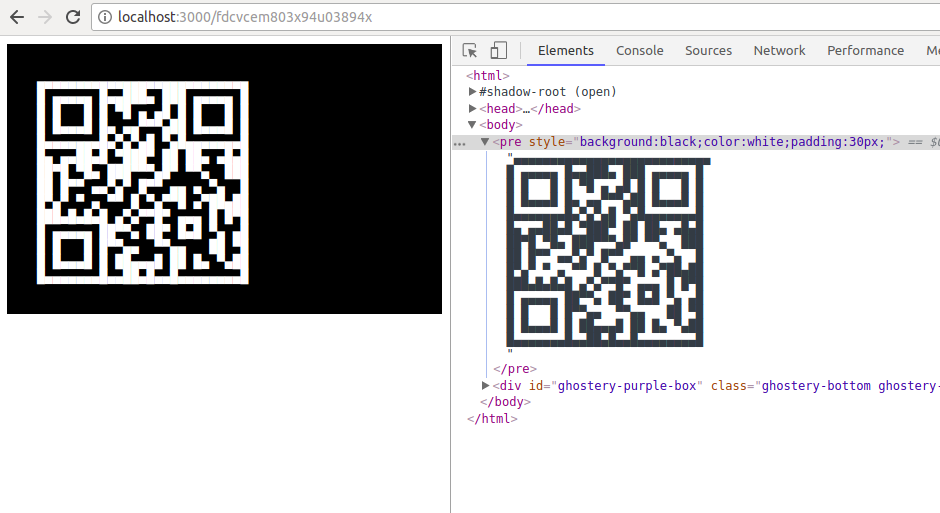Screen dimensions: 940x513
Task: Focus the localhost:3000 address bar
Action: click(x=516, y=17)
